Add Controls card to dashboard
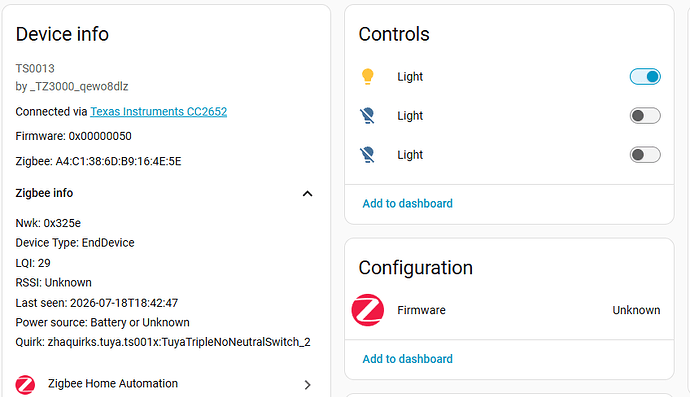The height and width of the screenshot is (397, 690). (x=407, y=203)
